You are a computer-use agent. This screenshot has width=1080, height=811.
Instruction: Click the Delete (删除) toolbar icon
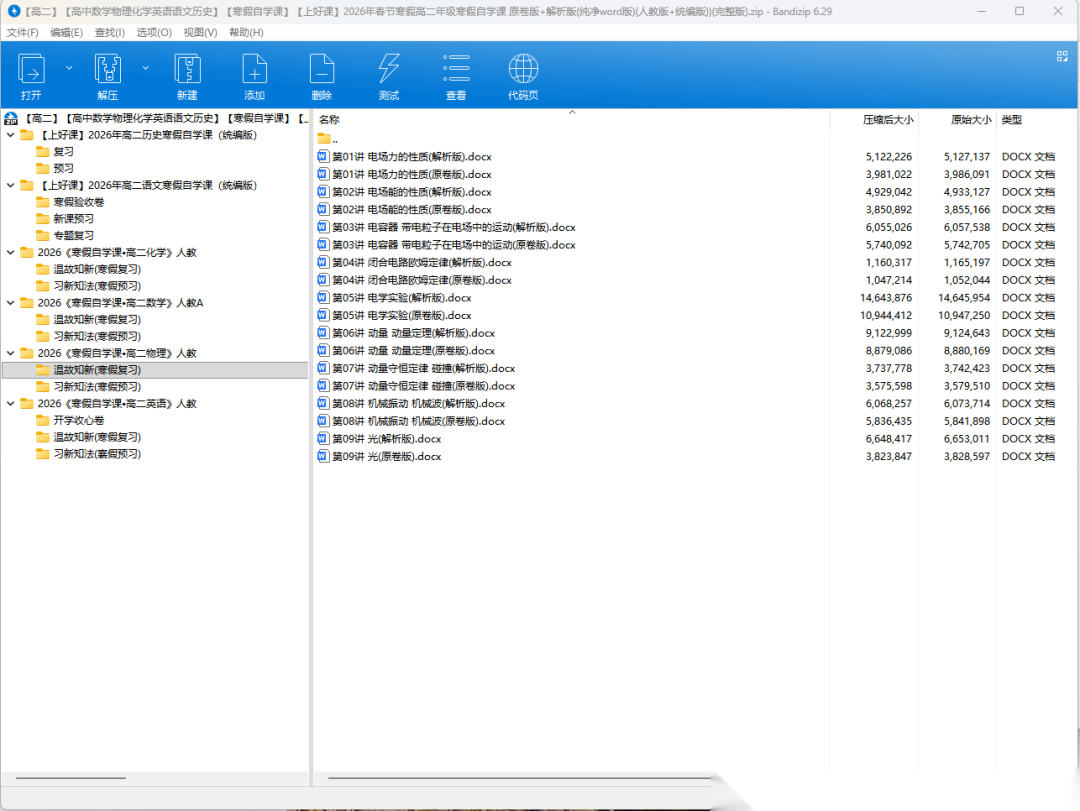321,70
